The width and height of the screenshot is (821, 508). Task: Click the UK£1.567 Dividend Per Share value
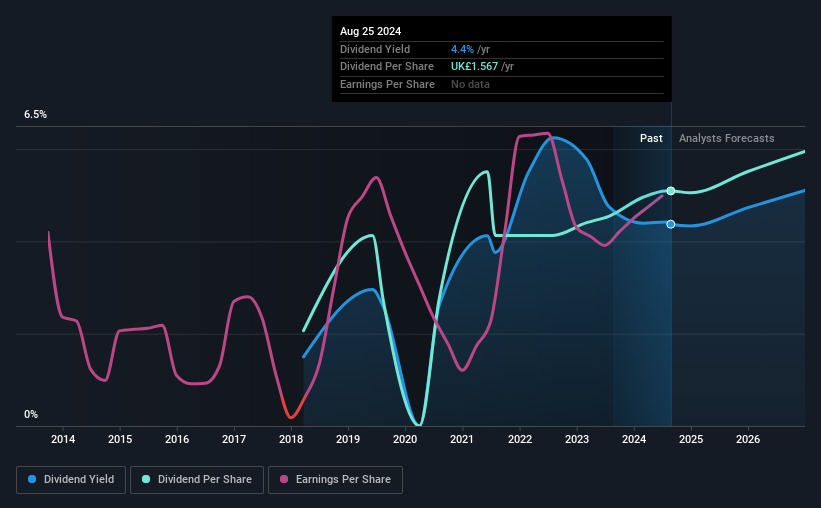tap(474, 67)
